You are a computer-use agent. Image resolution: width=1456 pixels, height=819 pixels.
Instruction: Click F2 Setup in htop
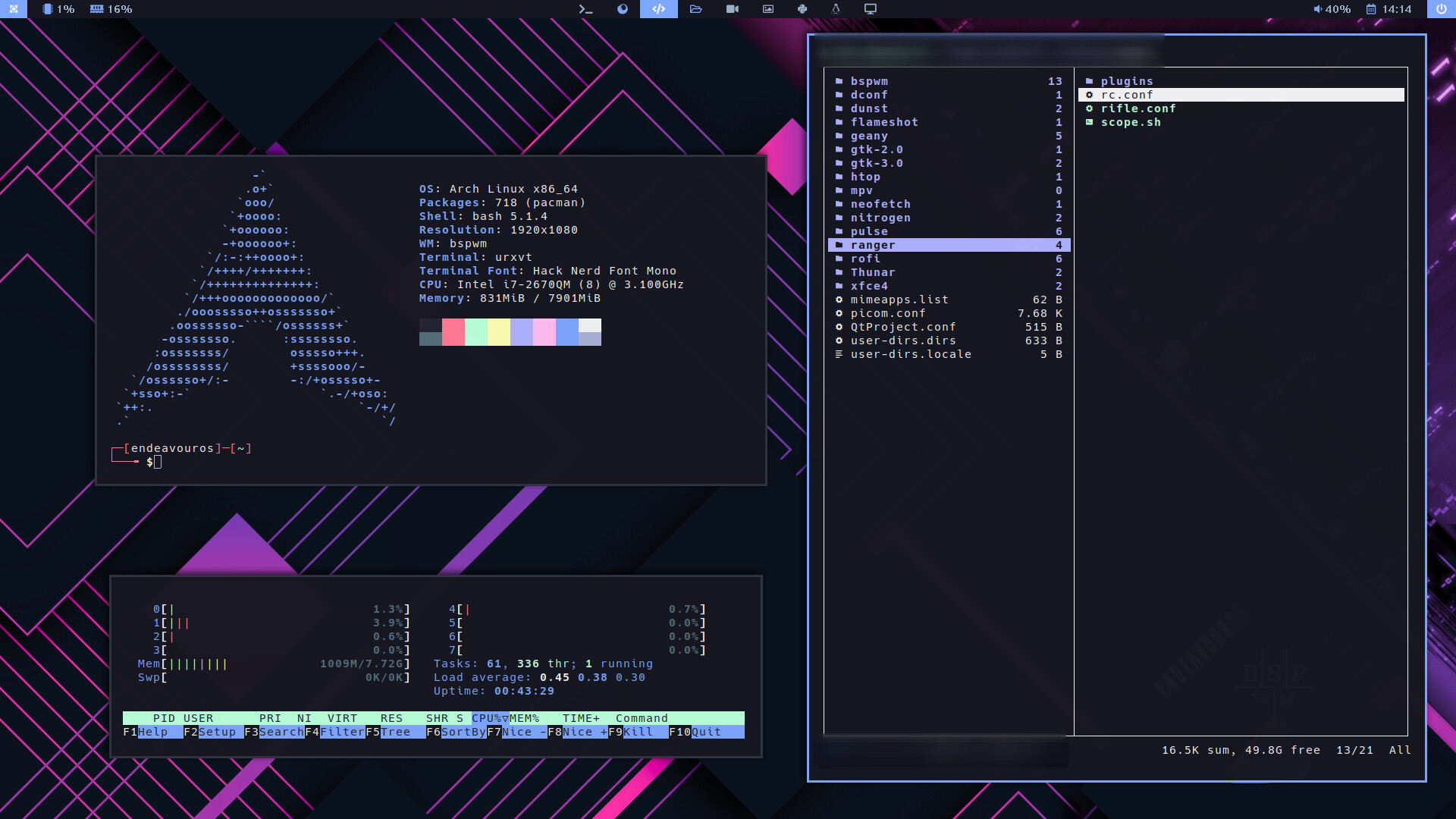tap(214, 732)
